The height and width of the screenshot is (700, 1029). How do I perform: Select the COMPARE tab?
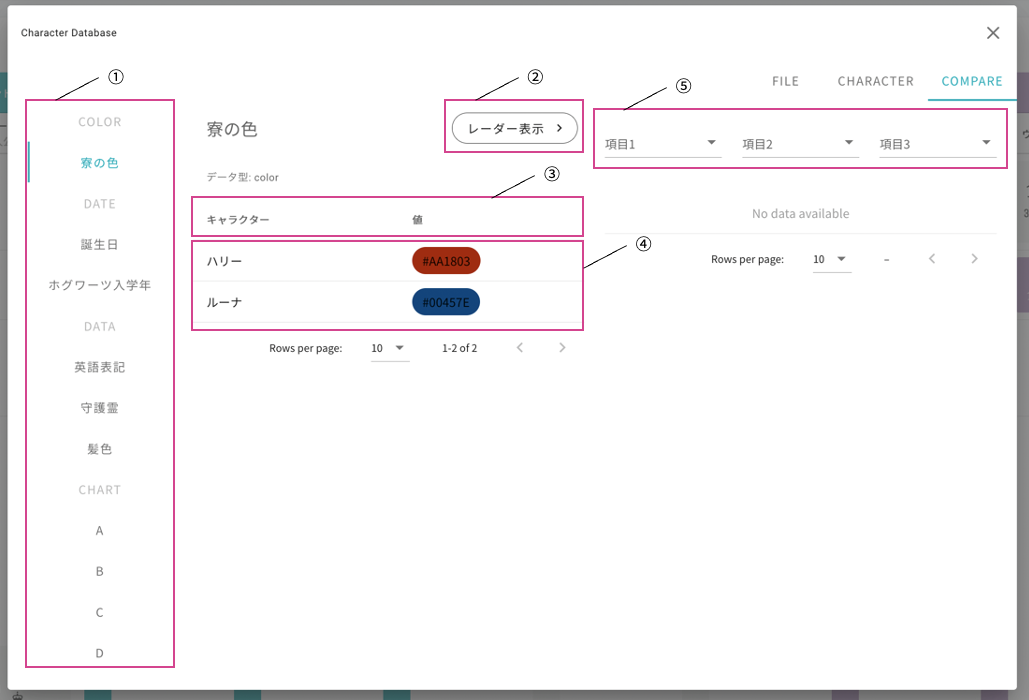pos(972,81)
